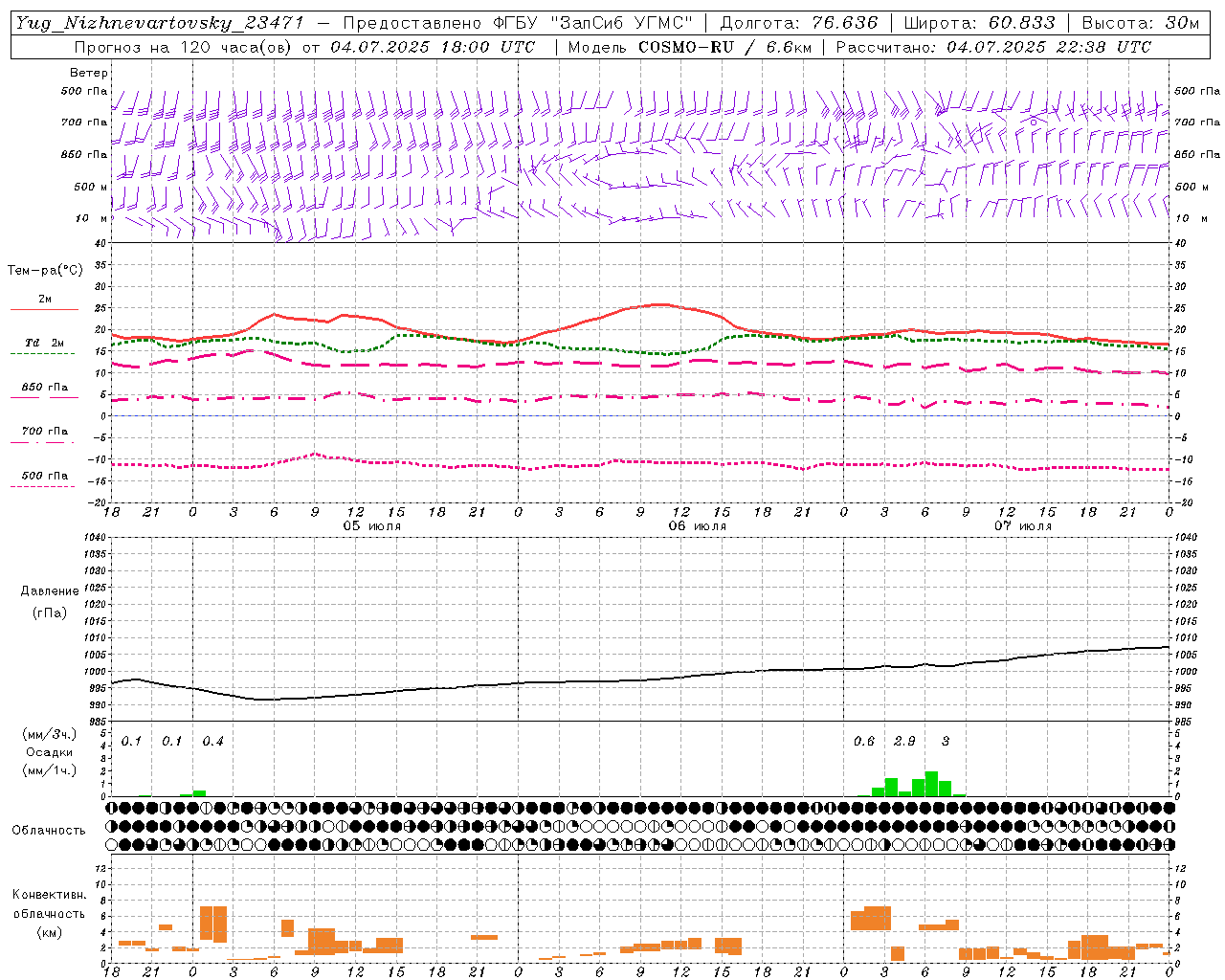Click the 3-hour precipitation value 0.6

pos(863,742)
